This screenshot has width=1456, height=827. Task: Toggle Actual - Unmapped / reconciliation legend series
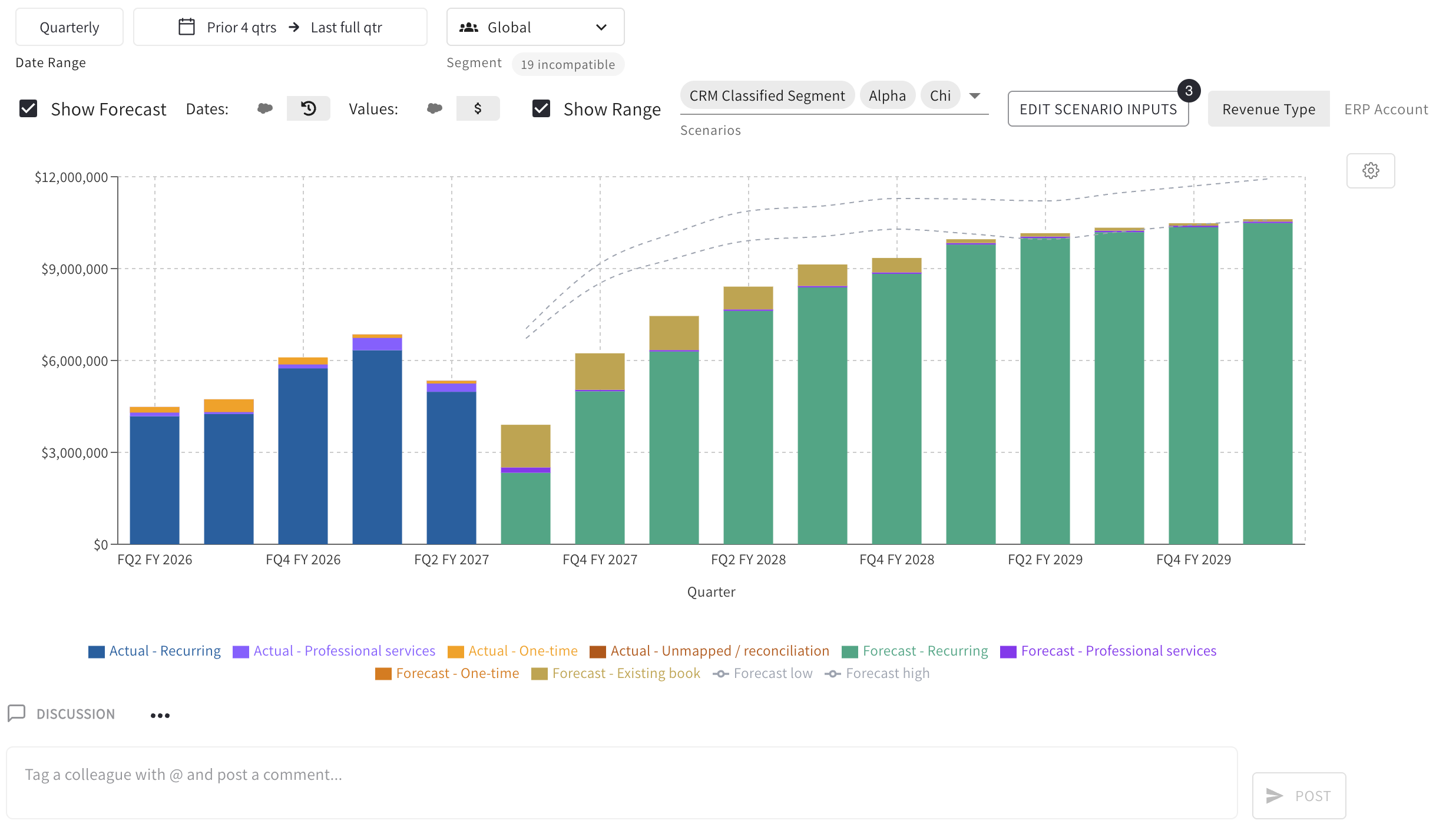click(709, 651)
